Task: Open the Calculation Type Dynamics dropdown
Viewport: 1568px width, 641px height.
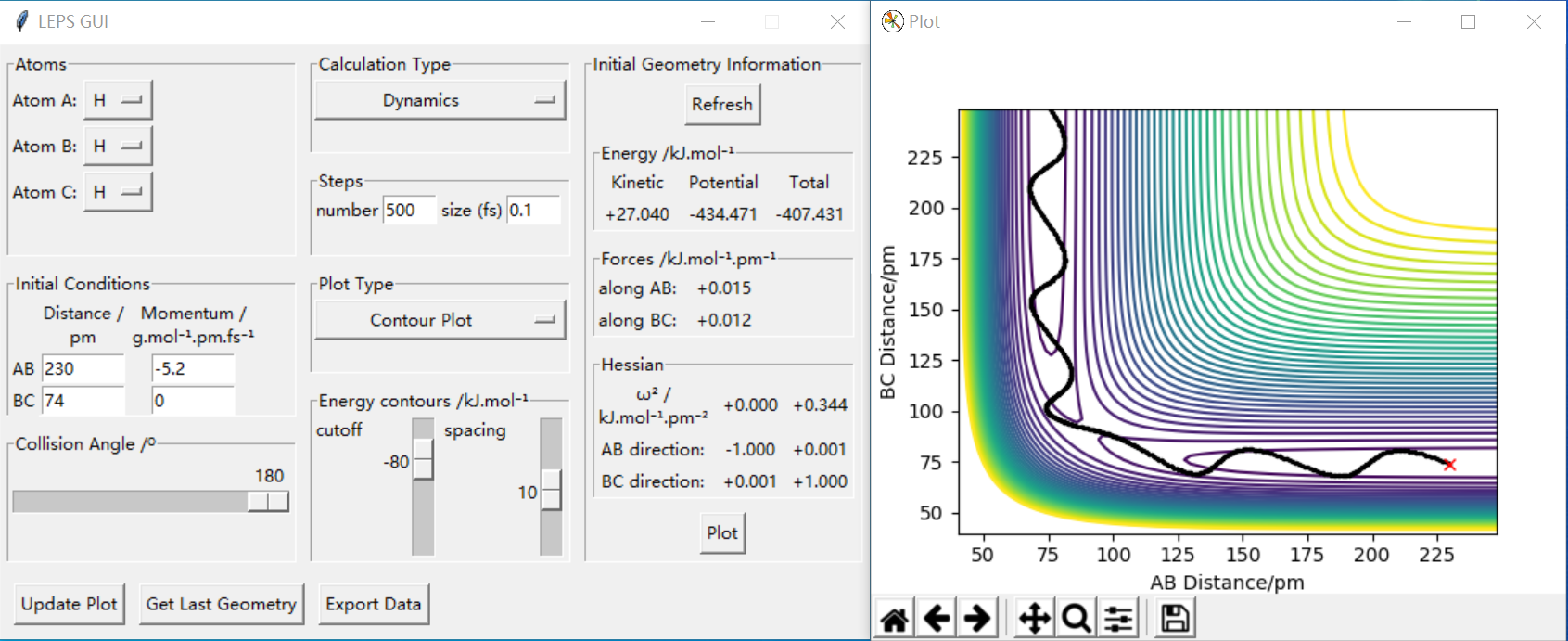Action: point(440,100)
